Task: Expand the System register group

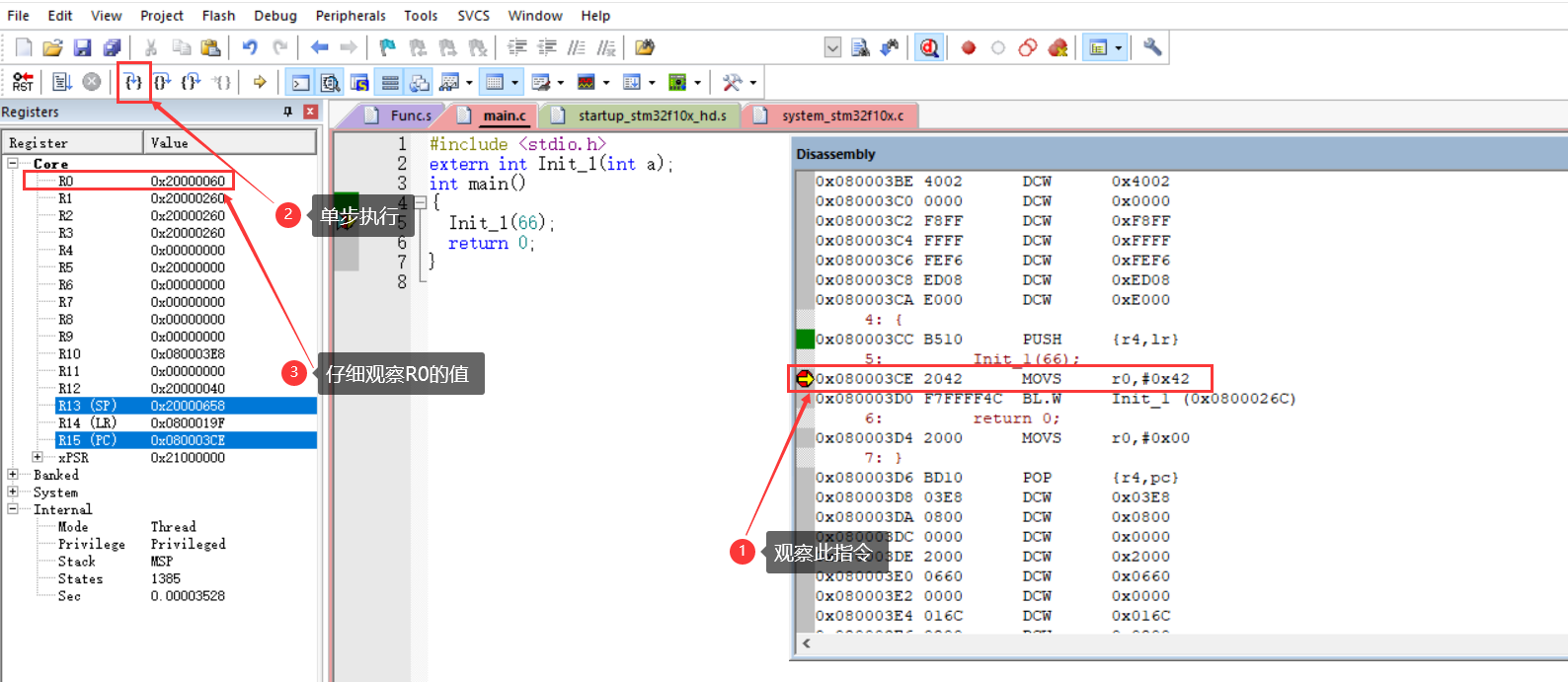Action: click(13, 492)
